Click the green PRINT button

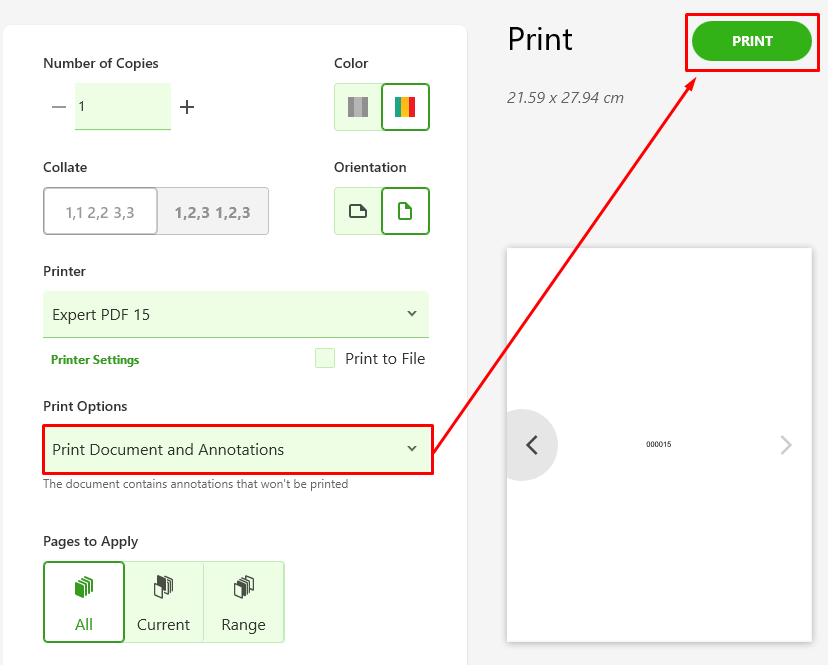(x=752, y=41)
